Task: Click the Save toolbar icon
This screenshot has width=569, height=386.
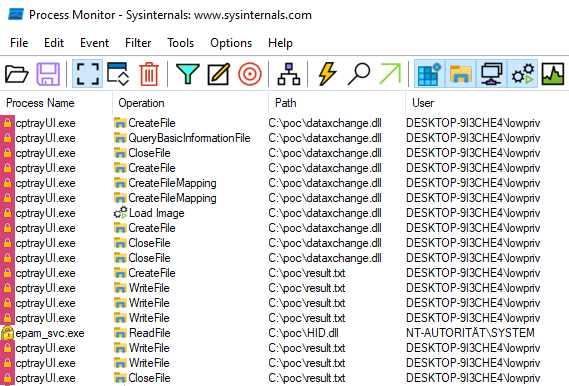Action: click(x=48, y=74)
